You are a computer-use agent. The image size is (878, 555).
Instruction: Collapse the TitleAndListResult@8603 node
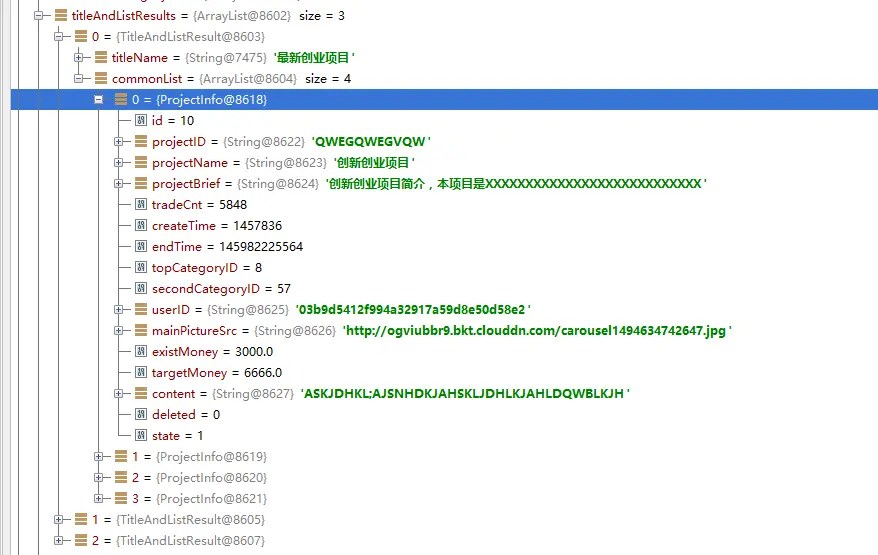[59, 36]
